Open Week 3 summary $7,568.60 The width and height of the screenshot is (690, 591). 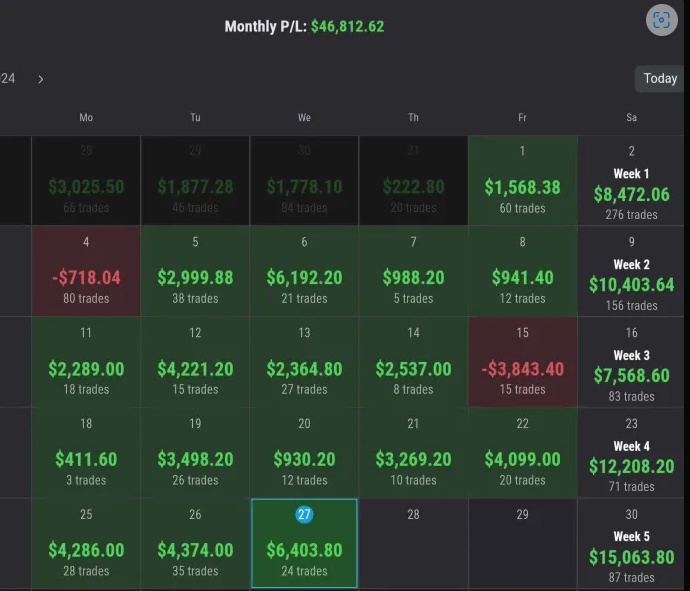[631, 362]
